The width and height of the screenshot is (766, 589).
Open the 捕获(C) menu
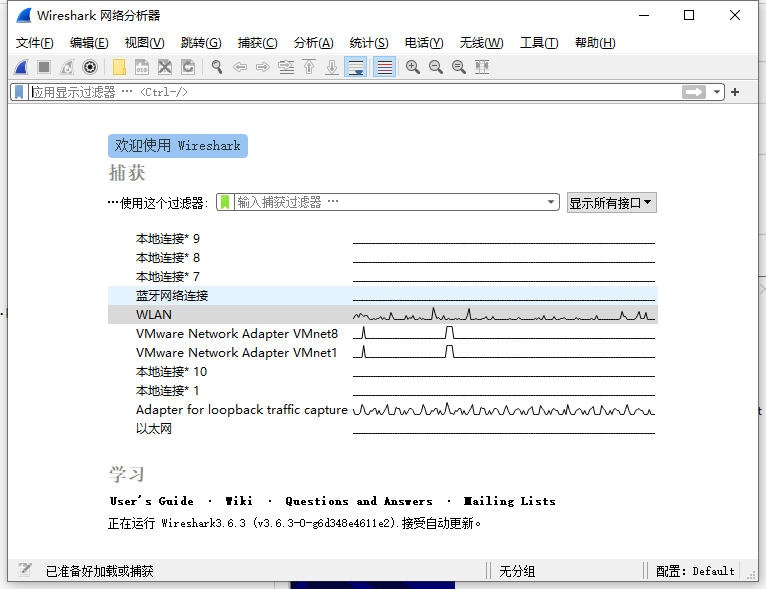pos(257,43)
